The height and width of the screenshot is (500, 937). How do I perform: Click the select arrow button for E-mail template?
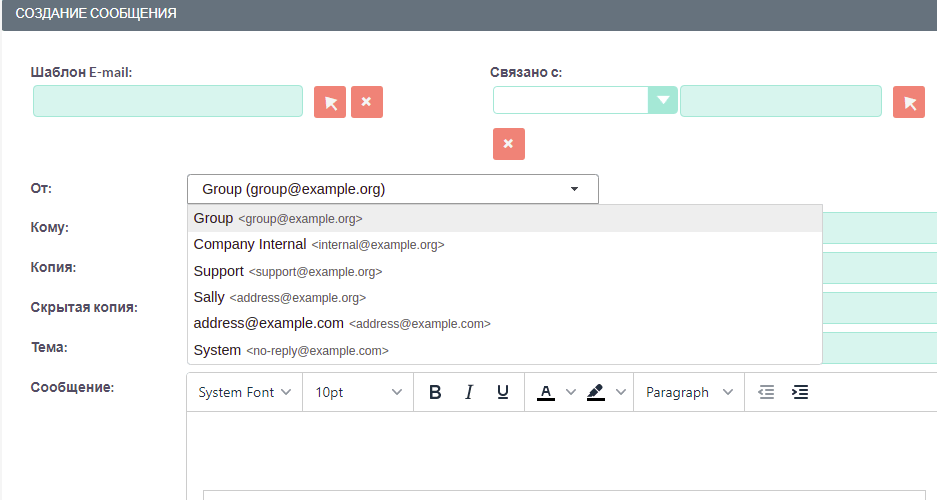[330, 102]
